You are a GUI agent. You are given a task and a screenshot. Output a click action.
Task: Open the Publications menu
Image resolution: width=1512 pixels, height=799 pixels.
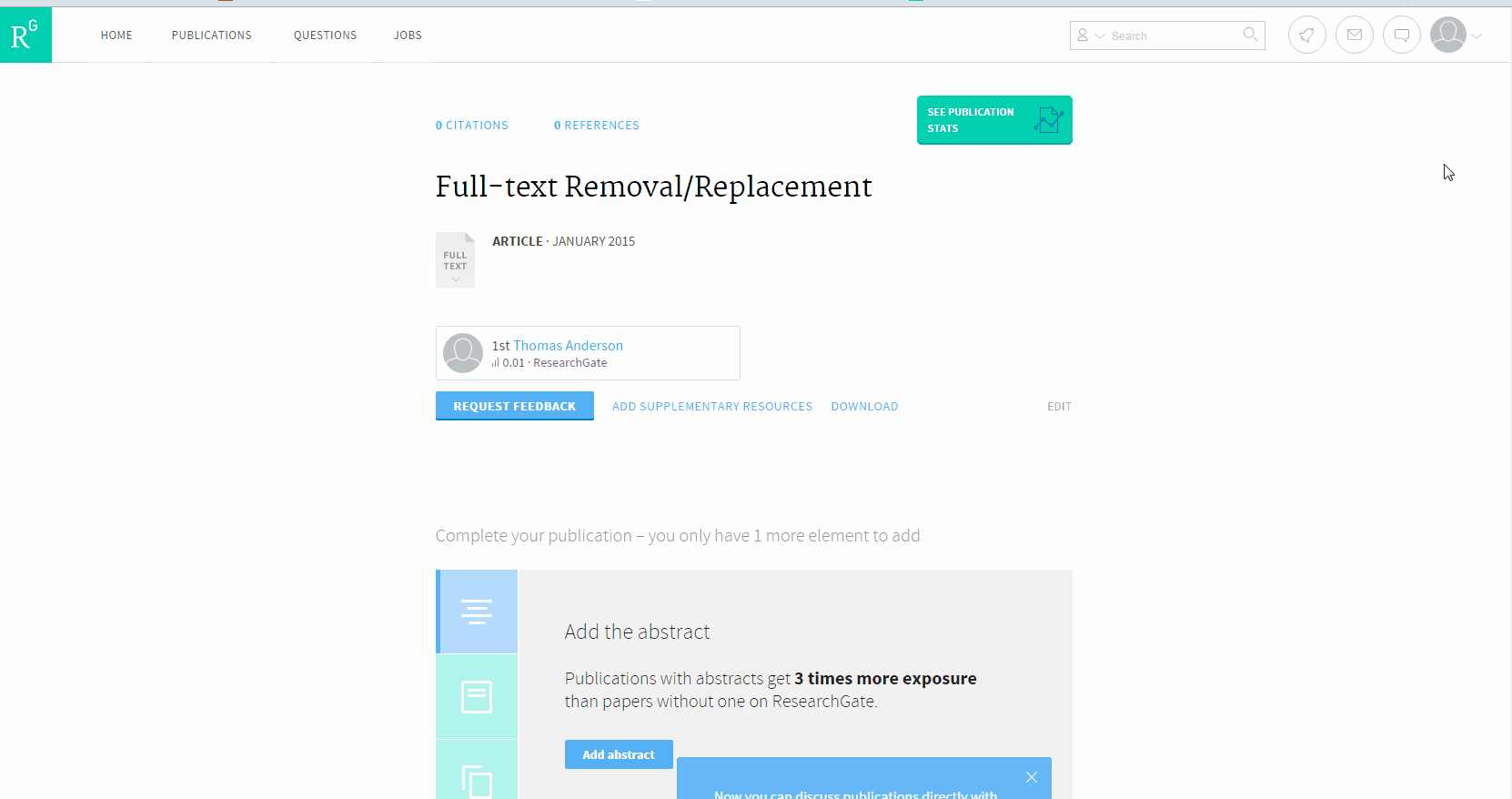211,35
